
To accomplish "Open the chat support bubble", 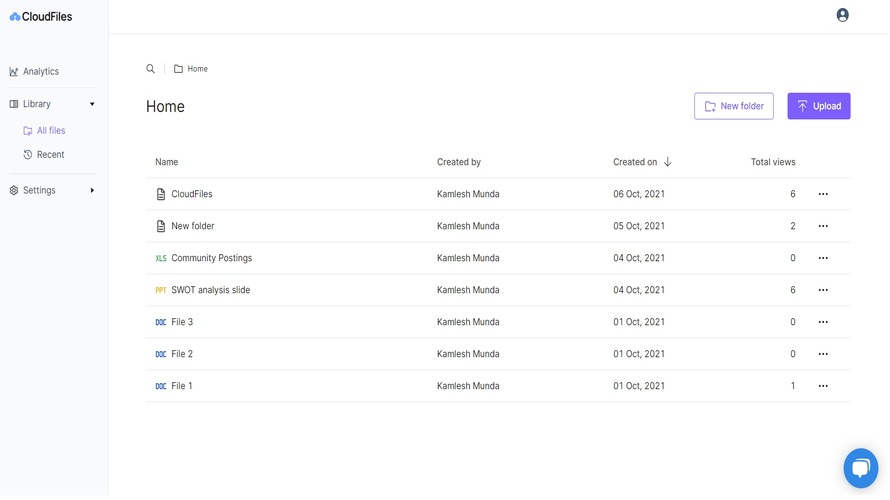I will [x=860, y=468].
